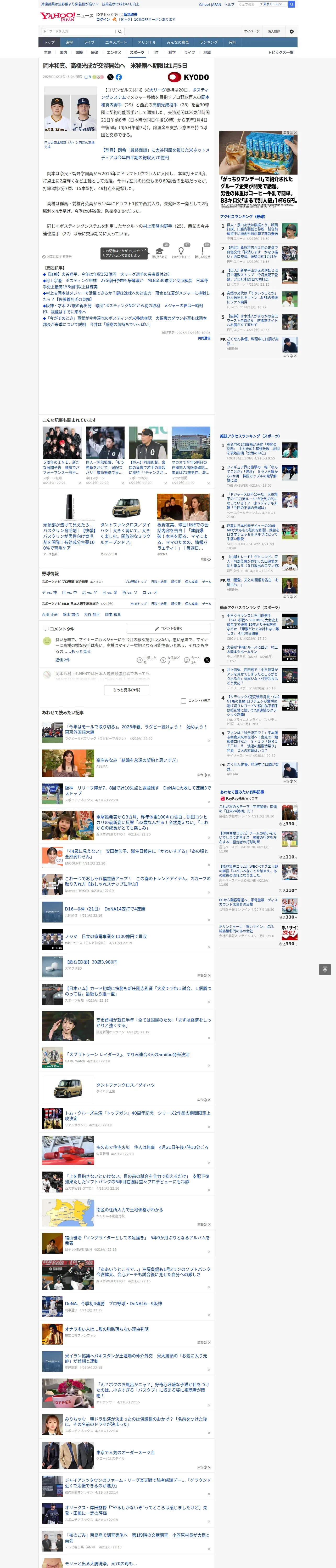This screenshot has height=1568, width=336.
Task: Switch to the エンタメ category tab
Action: [x=114, y=52]
